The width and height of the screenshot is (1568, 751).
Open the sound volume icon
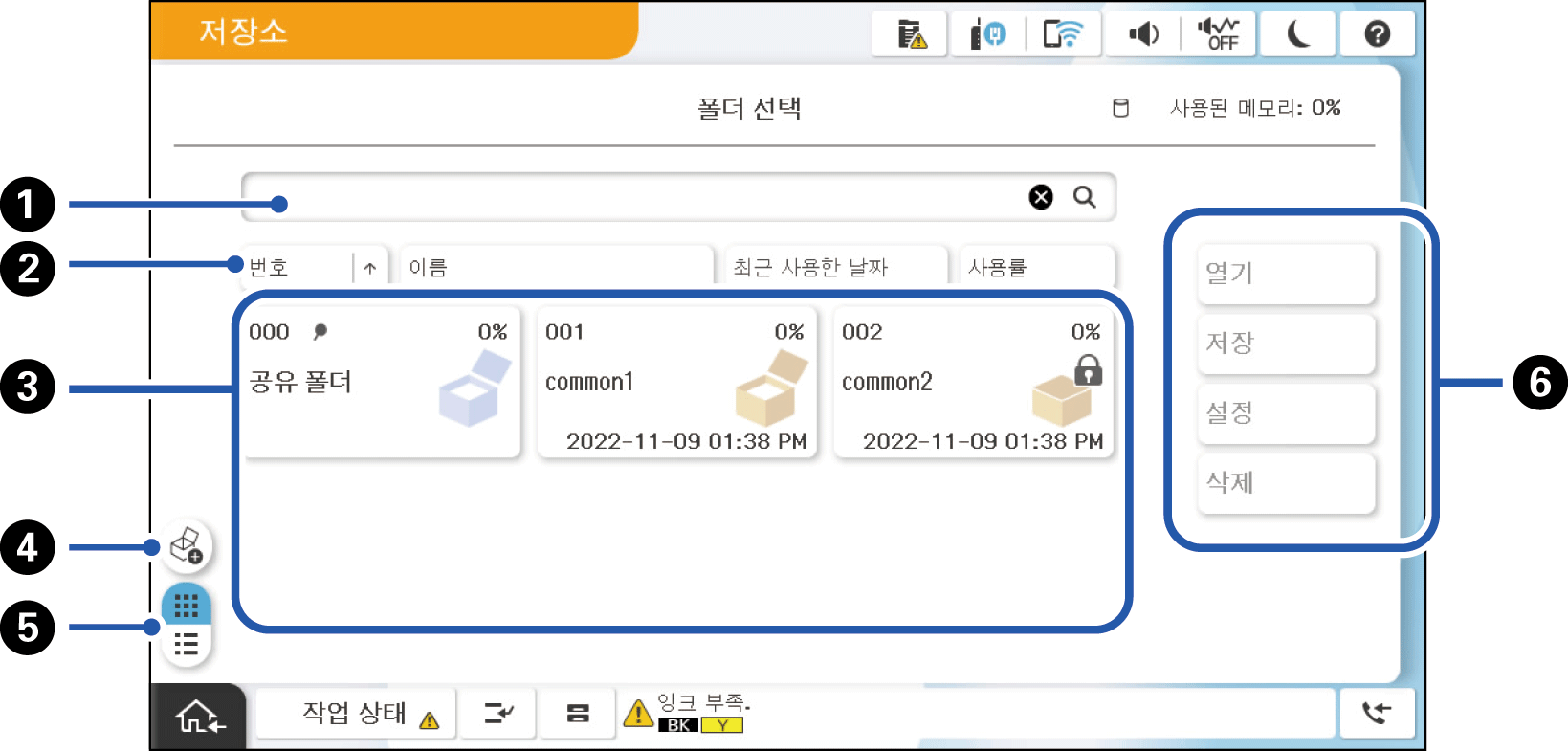(x=1142, y=34)
